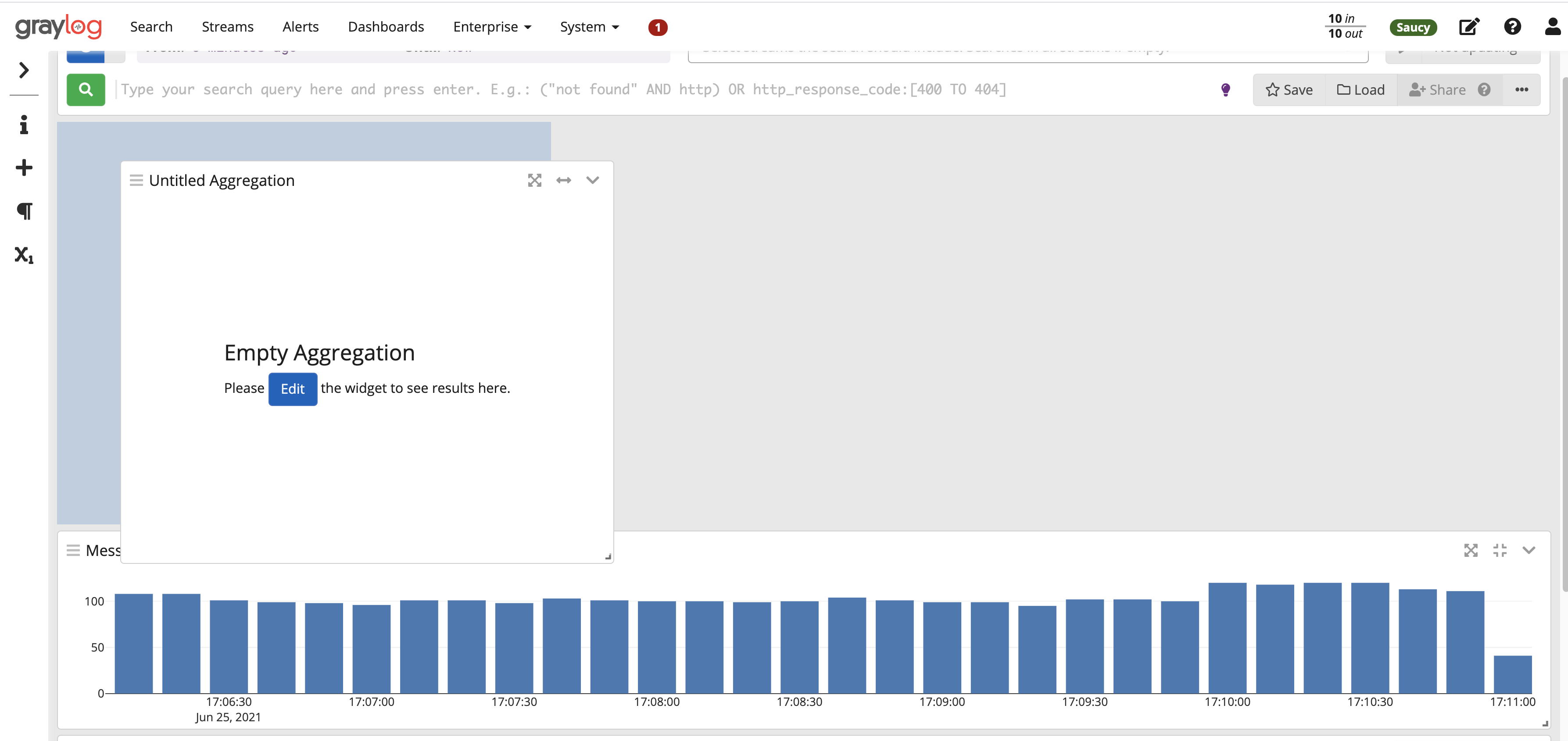Open Untitled Aggregation widget actions dropdown
Image resolution: width=1568 pixels, height=741 pixels.
[592, 180]
